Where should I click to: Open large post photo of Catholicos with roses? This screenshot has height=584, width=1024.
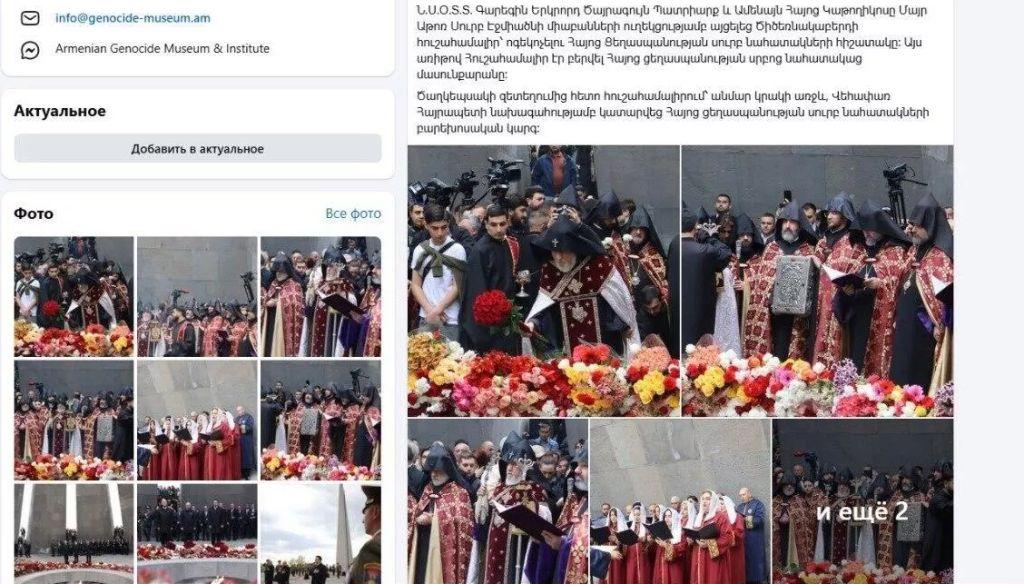(x=543, y=281)
